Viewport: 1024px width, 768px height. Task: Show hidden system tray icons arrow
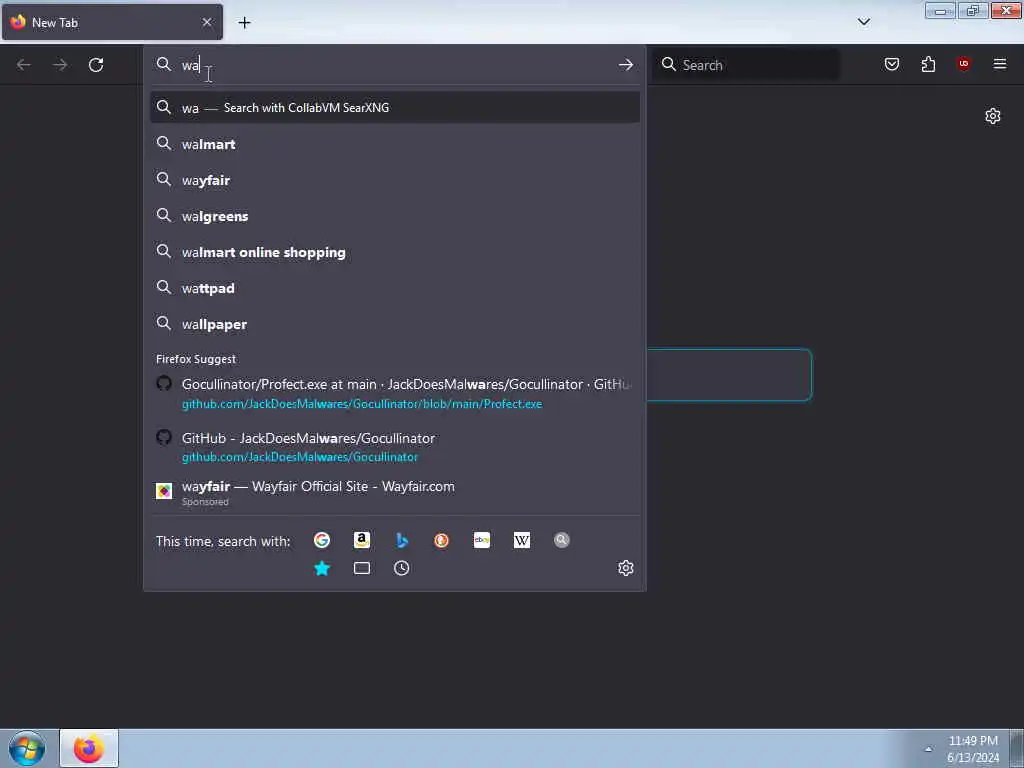928,749
